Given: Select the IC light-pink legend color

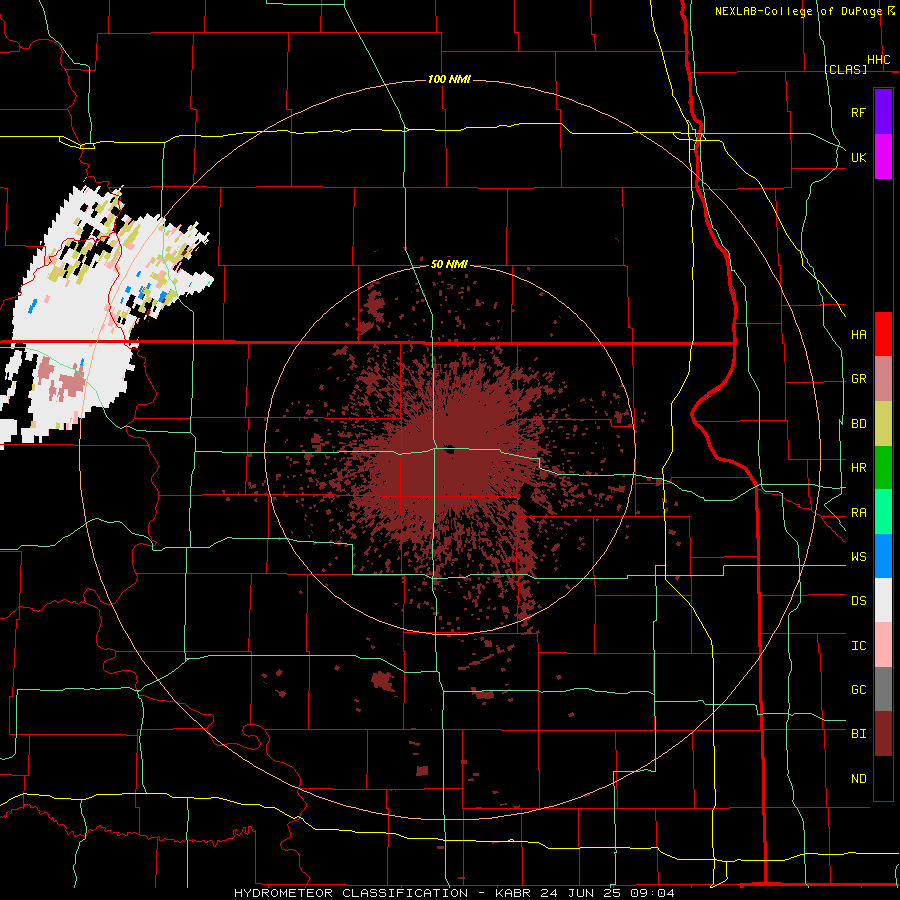Looking at the screenshot, I should (883, 645).
